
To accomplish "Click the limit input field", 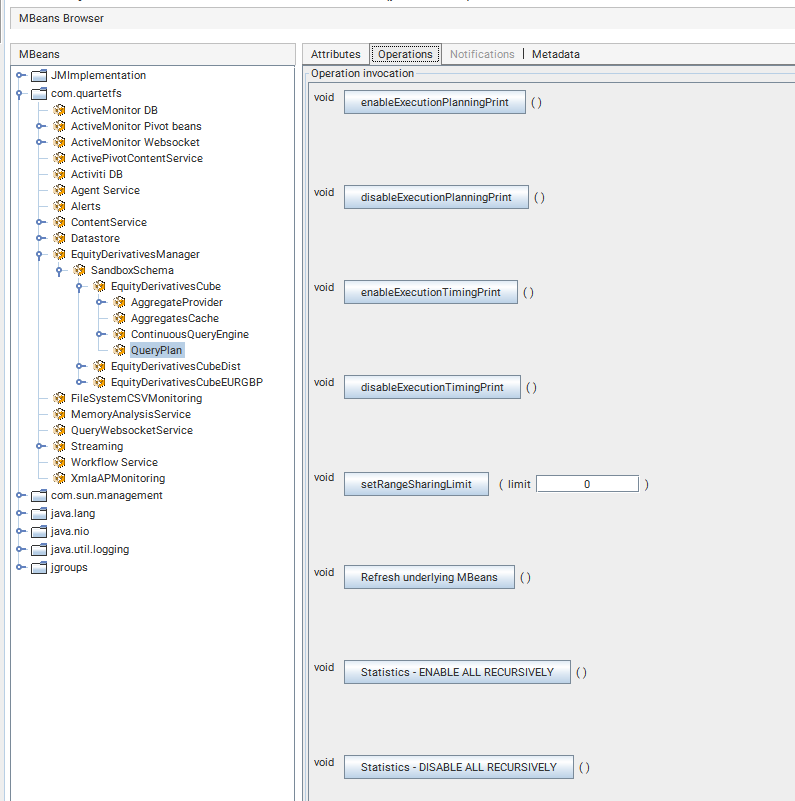I will [x=587, y=484].
